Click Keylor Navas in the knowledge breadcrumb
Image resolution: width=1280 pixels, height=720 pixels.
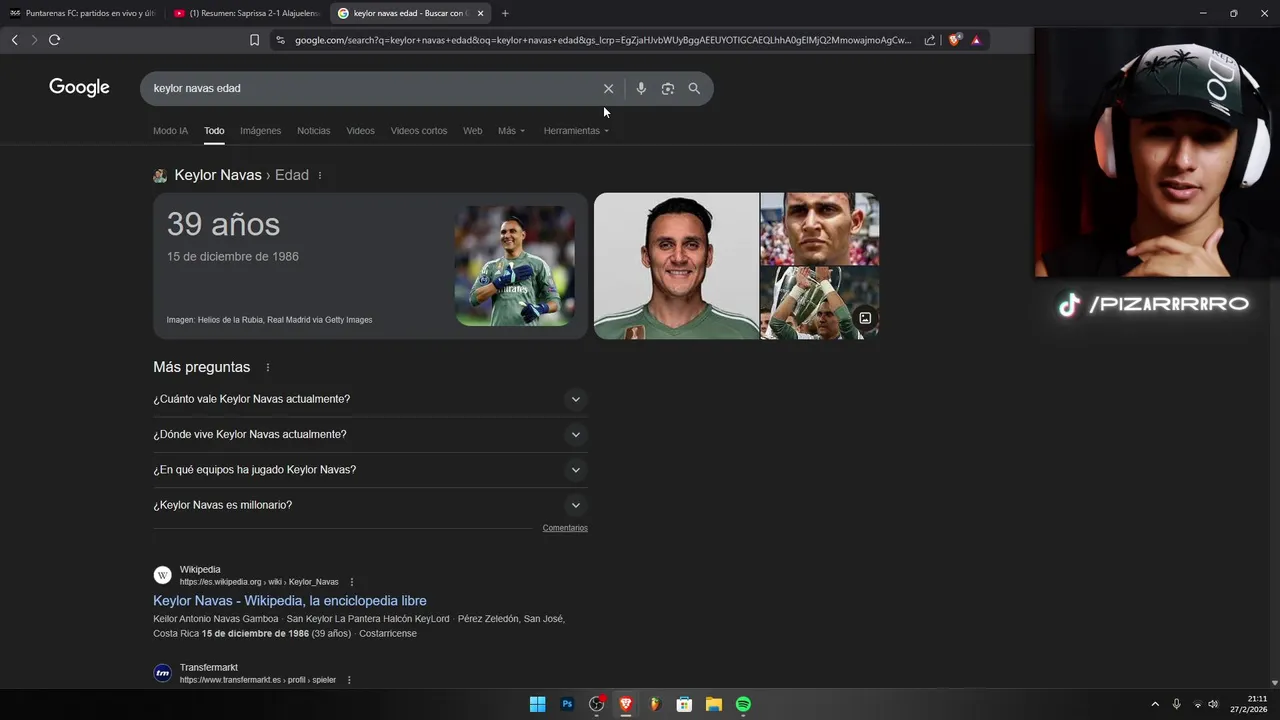coord(218,175)
